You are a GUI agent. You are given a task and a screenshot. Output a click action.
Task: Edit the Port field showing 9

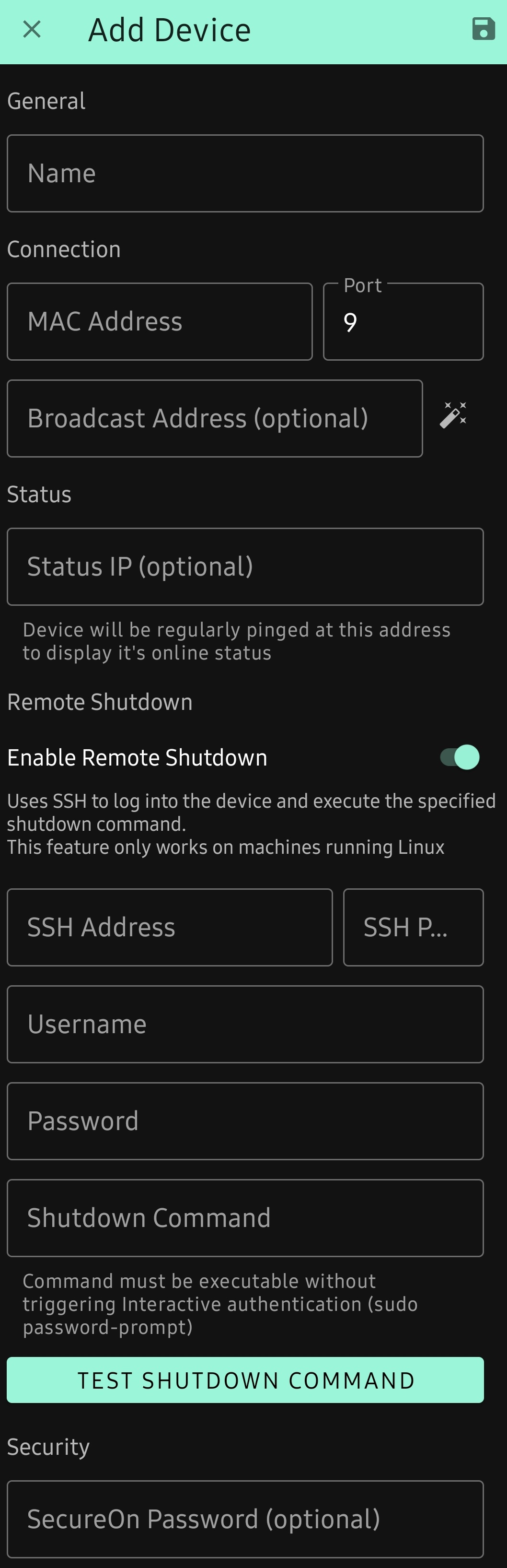click(403, 321)
